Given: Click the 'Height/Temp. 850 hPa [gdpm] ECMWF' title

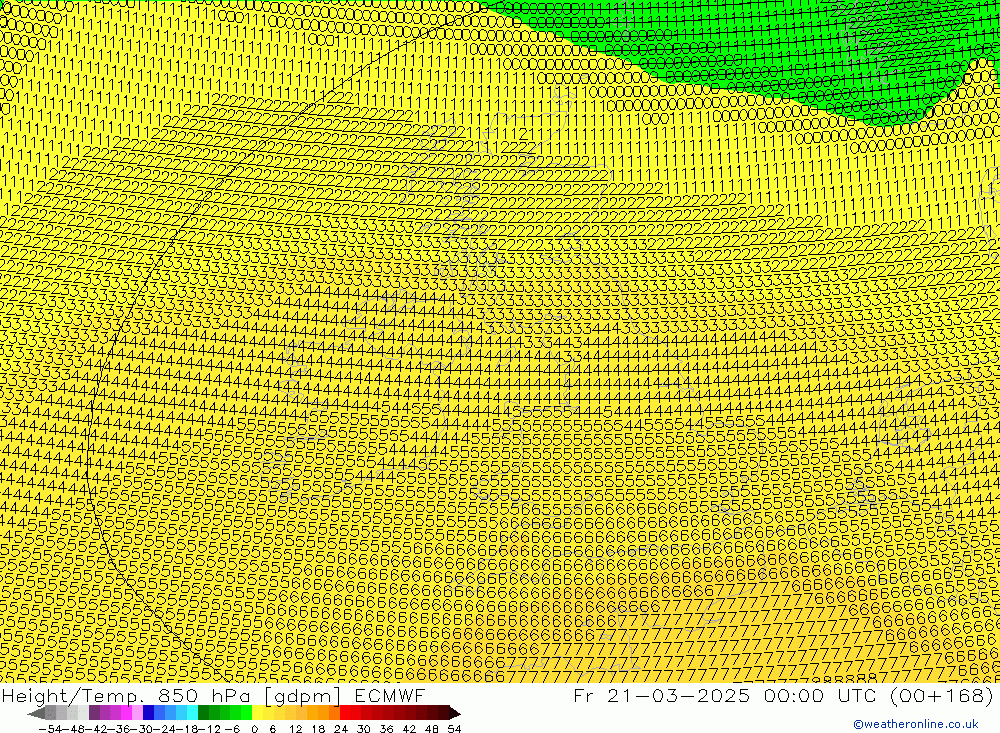Looking at the screenshot, I should pos(213,695).
